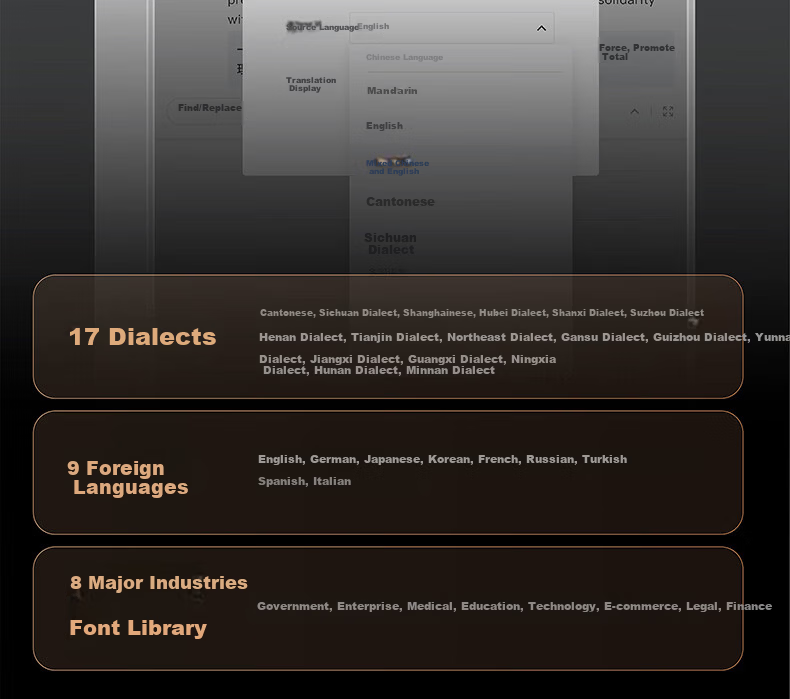Select Cantonese from the dropdown list
This screenshot has width=790, height=699.
coord(400,202)
